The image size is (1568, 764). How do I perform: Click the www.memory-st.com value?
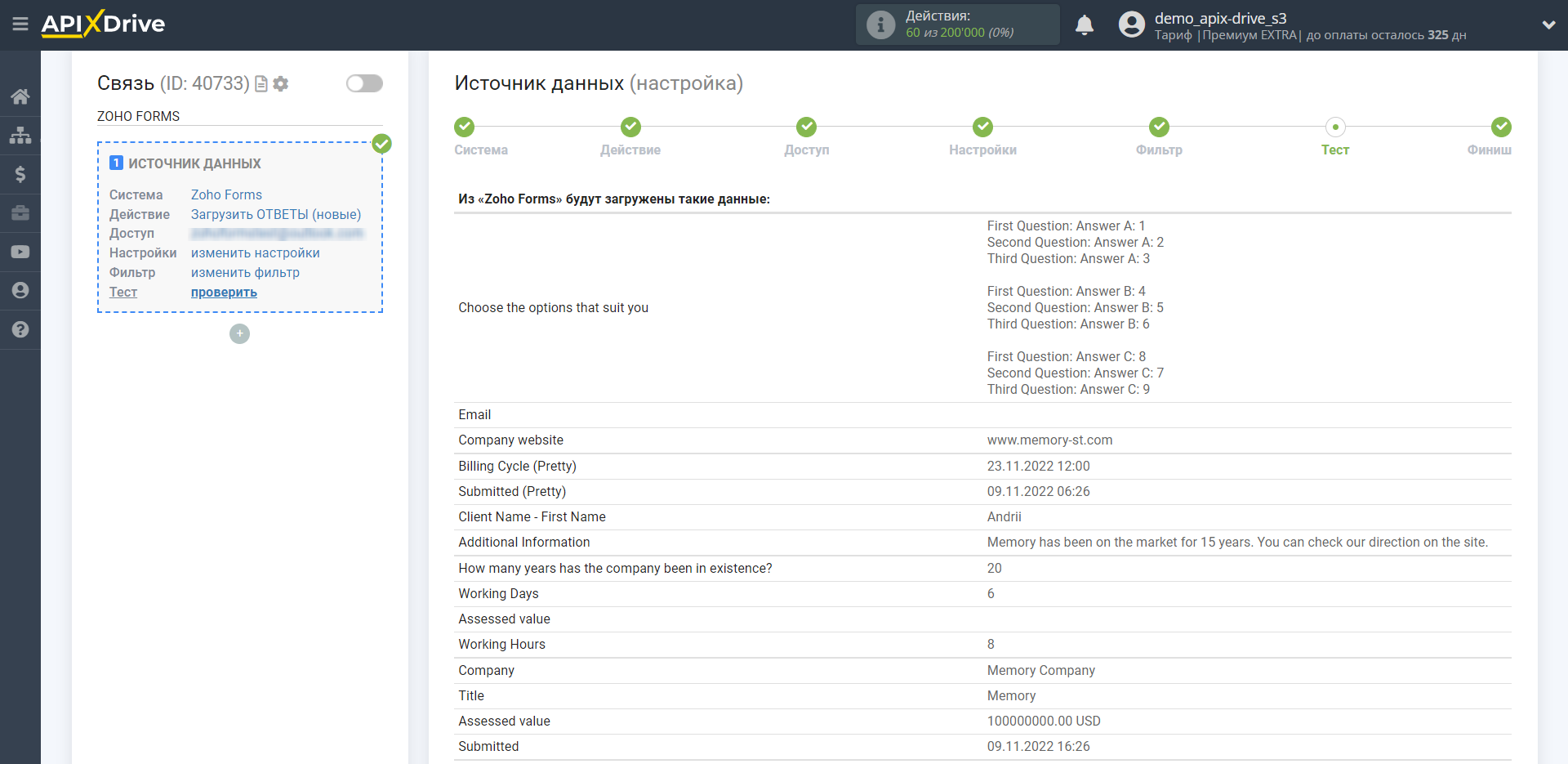[x=1049, y=440]
